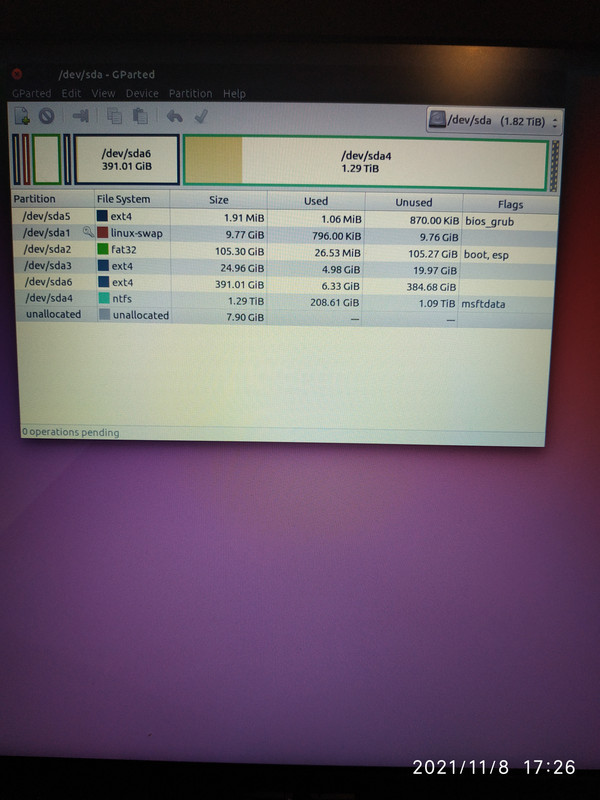This screenshot has width=600, height=800.
Task: Select the unallocated row's partition name
Action: click(53, 314)
